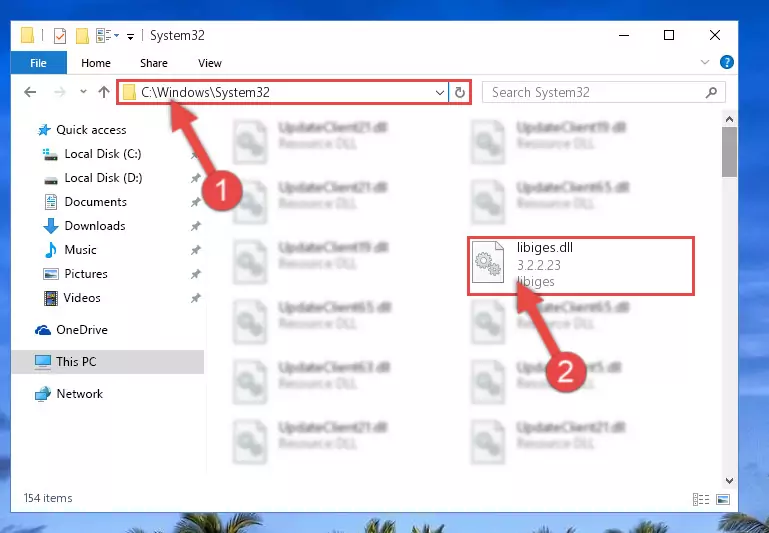Open the recent locations dropdown
This screenshot has height=533, width=769.
pyautogui.click(x=83, y=92)
